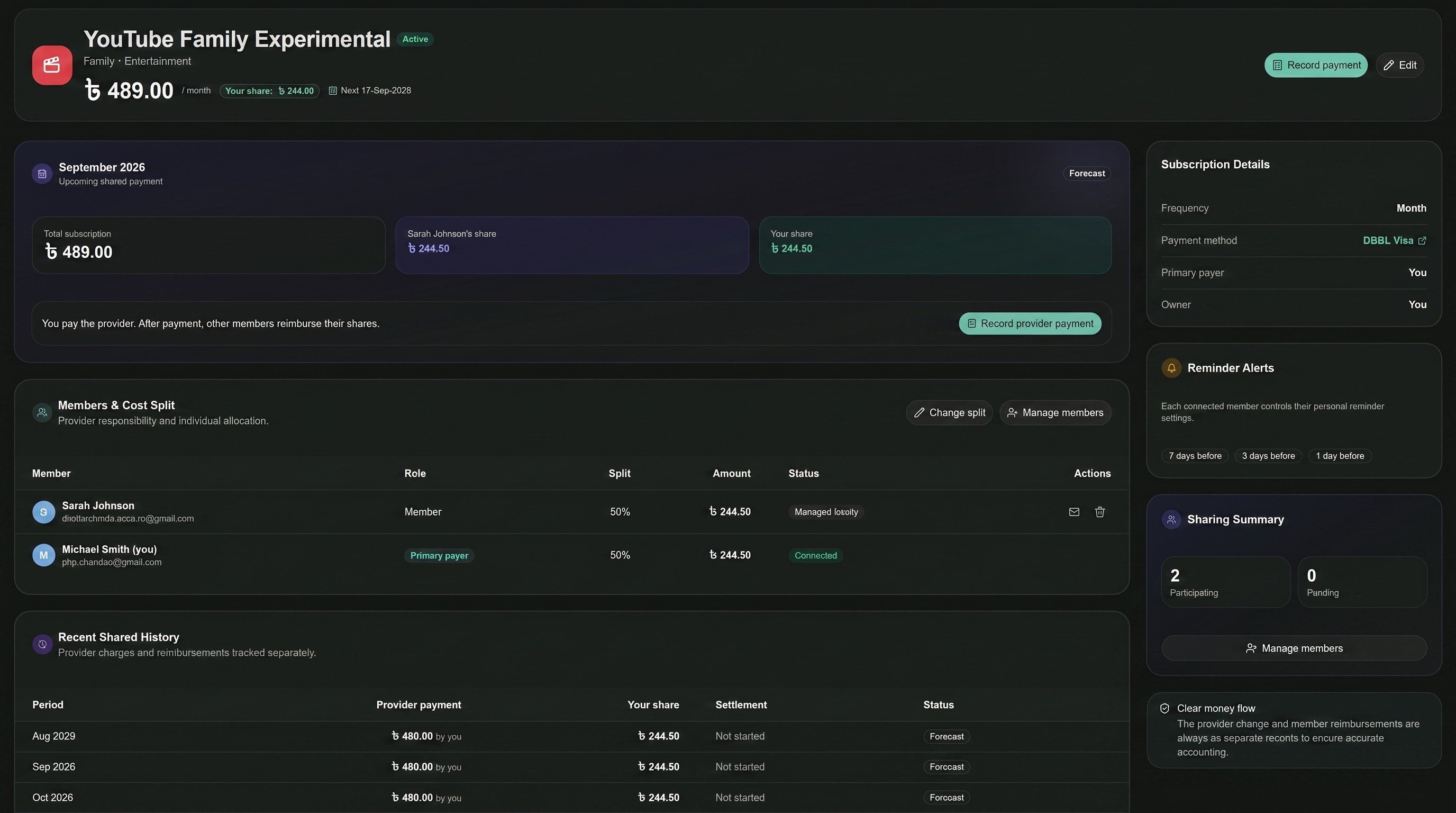Image resolution: width=1456 pixels, height=813 pixels.
Task: Click the Clear money flow heading
Action: tap(1216, 708)
